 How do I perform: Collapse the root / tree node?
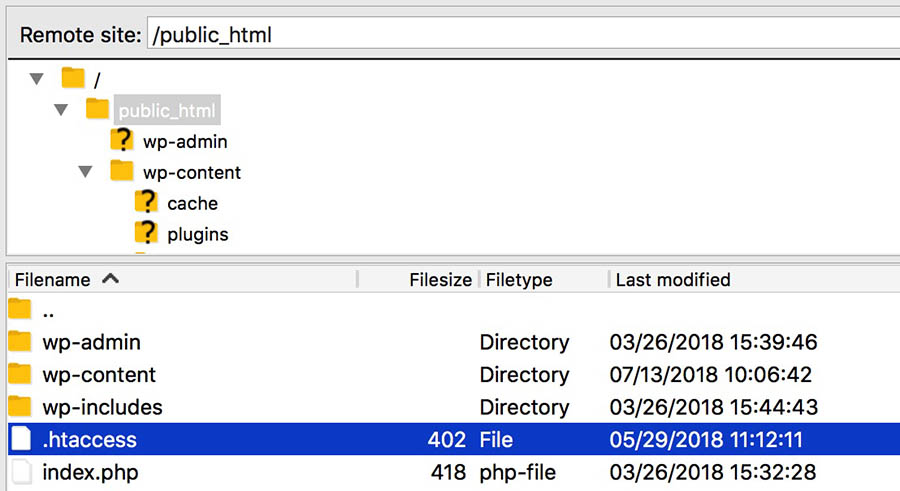pyautogui.click(x=37, y=78)
